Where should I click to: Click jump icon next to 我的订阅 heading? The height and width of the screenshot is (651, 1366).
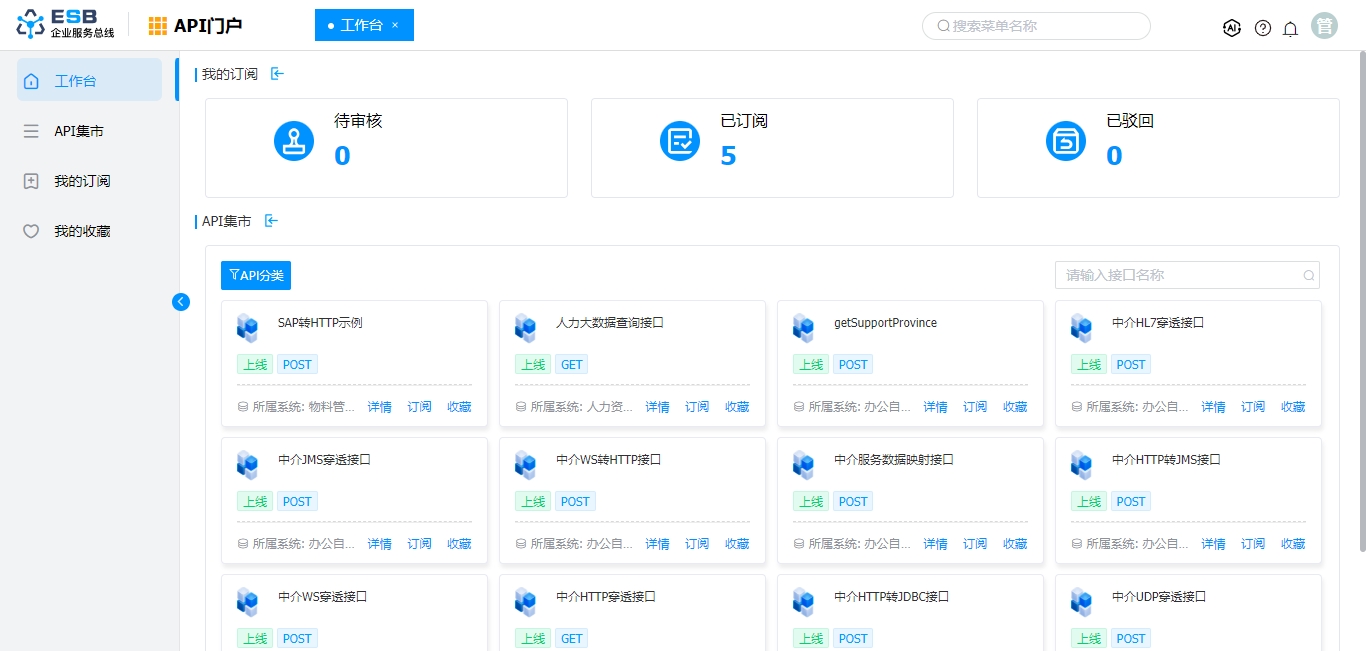[x=277, y=74]
